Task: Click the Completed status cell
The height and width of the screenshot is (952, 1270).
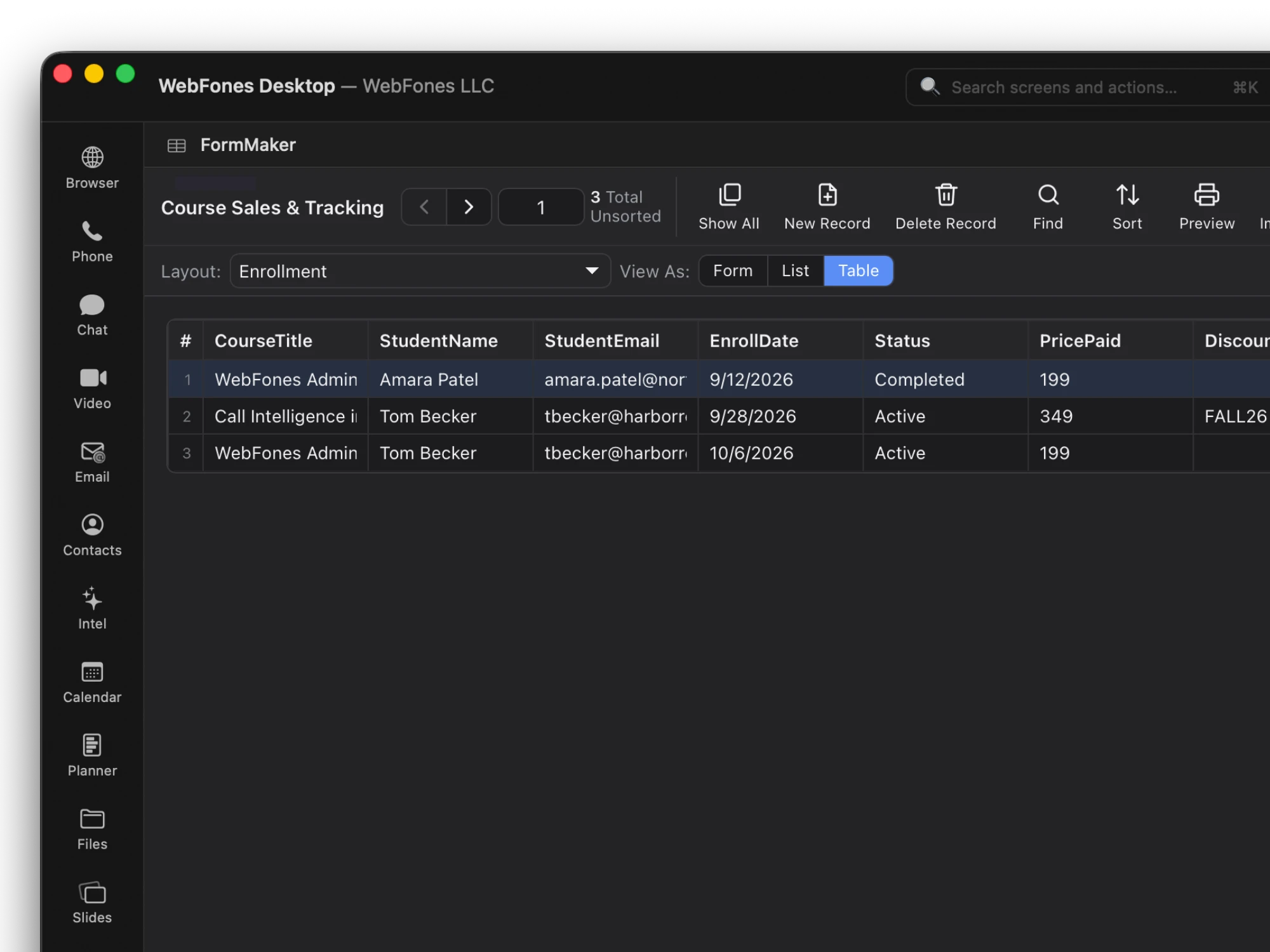Action: click(946, 380)
